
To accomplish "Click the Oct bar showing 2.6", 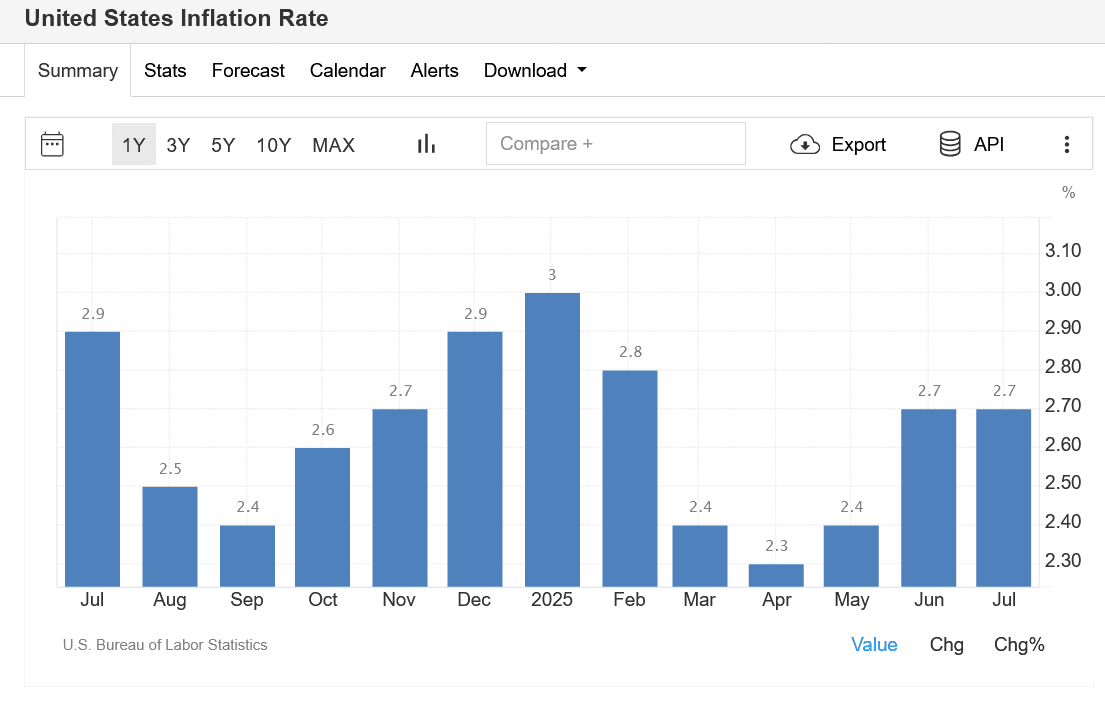I will 322,517.
